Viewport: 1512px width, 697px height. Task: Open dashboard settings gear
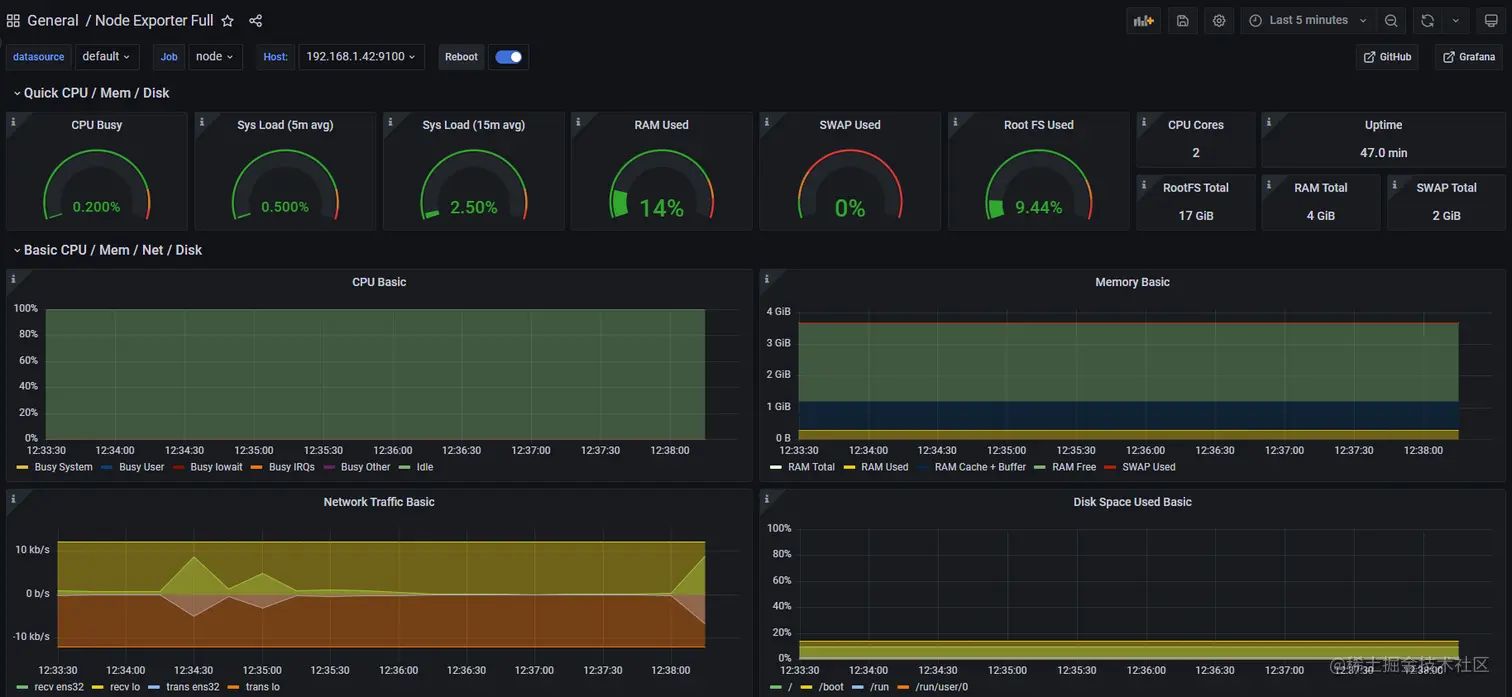pyautogui.click(x=1219, y=20)
